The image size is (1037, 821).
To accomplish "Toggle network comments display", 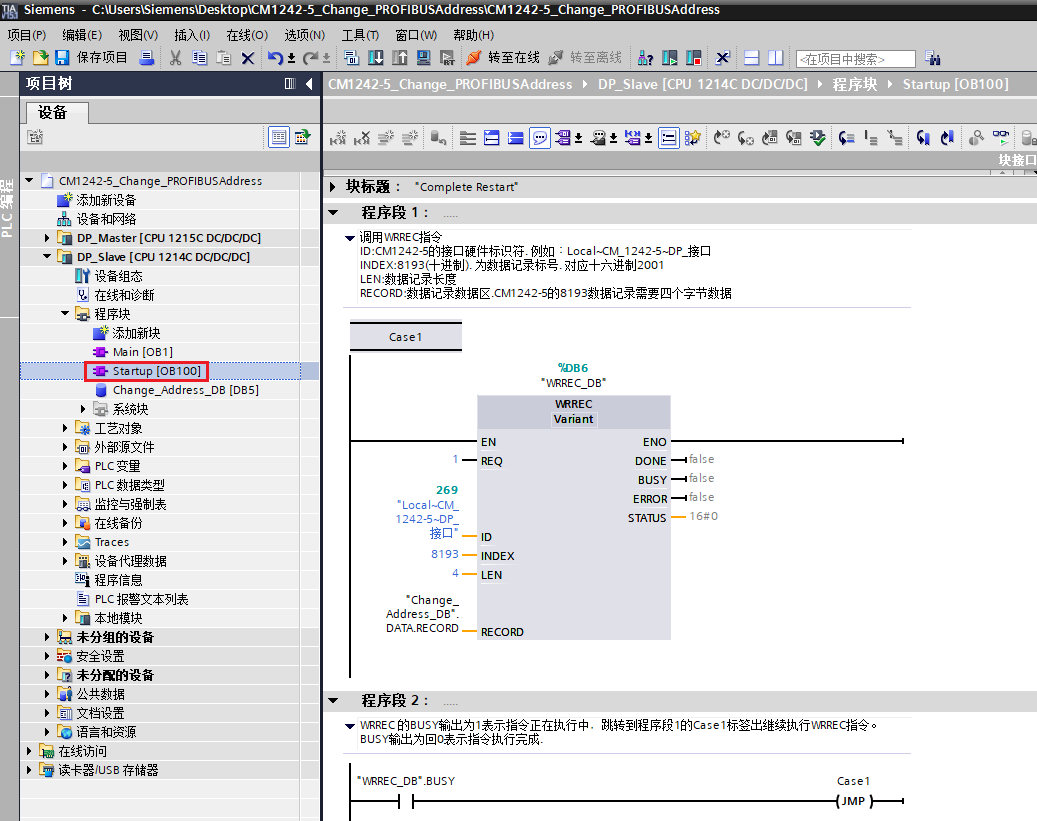I will [669, 138].
